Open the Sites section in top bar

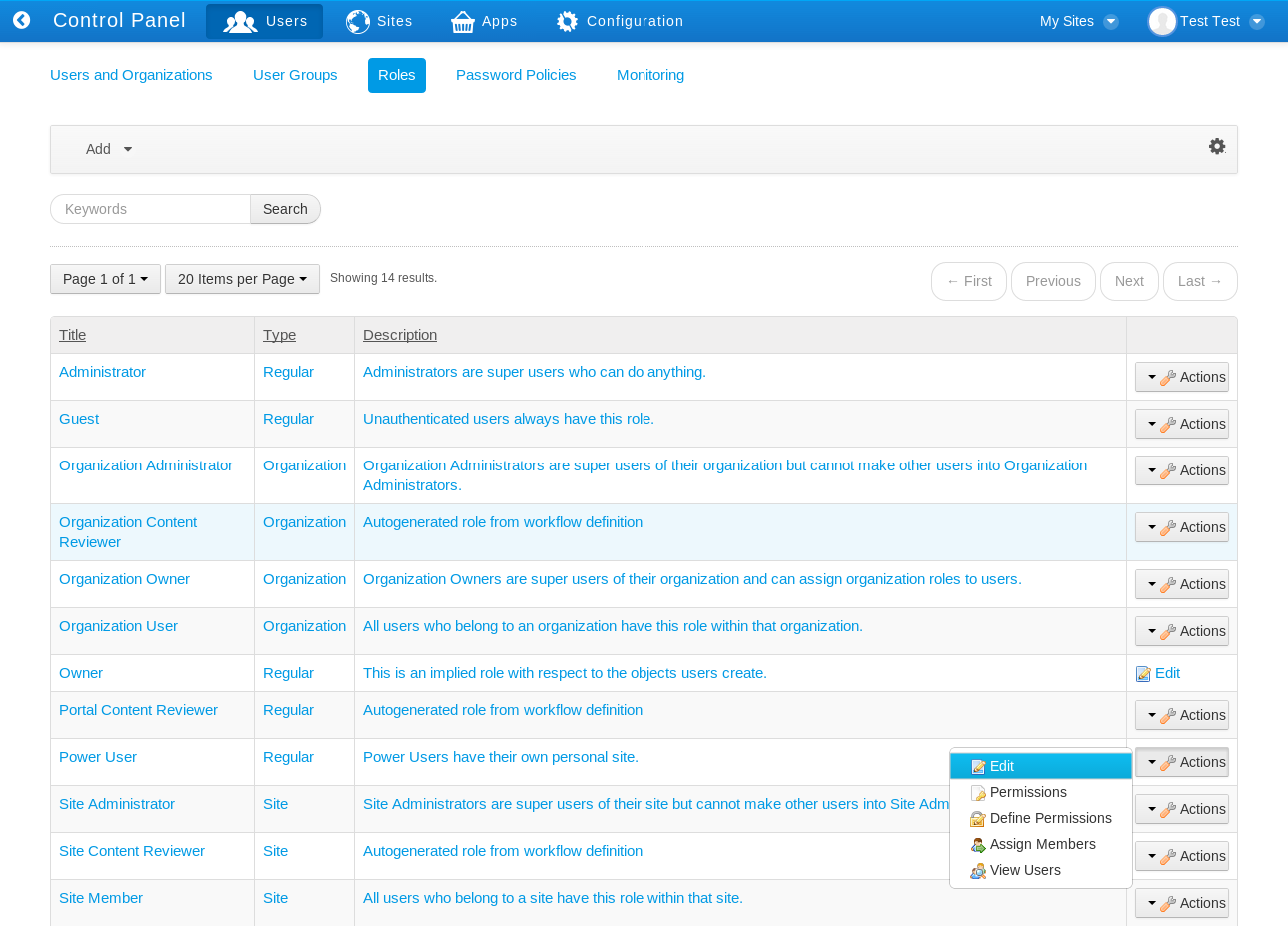(x=379, y=21)
